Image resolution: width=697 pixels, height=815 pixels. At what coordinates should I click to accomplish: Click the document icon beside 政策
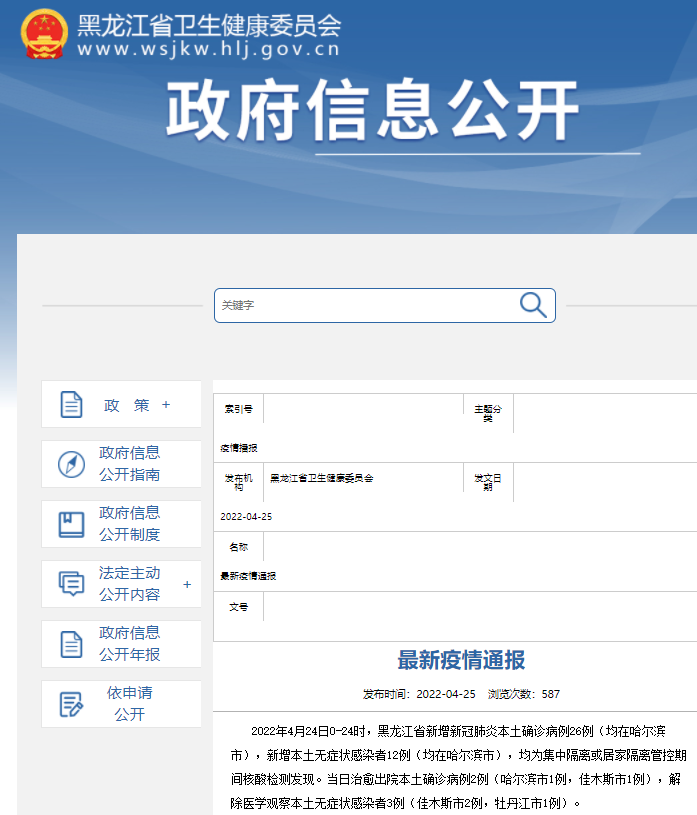pyautogui.click(x=71, y=405)
